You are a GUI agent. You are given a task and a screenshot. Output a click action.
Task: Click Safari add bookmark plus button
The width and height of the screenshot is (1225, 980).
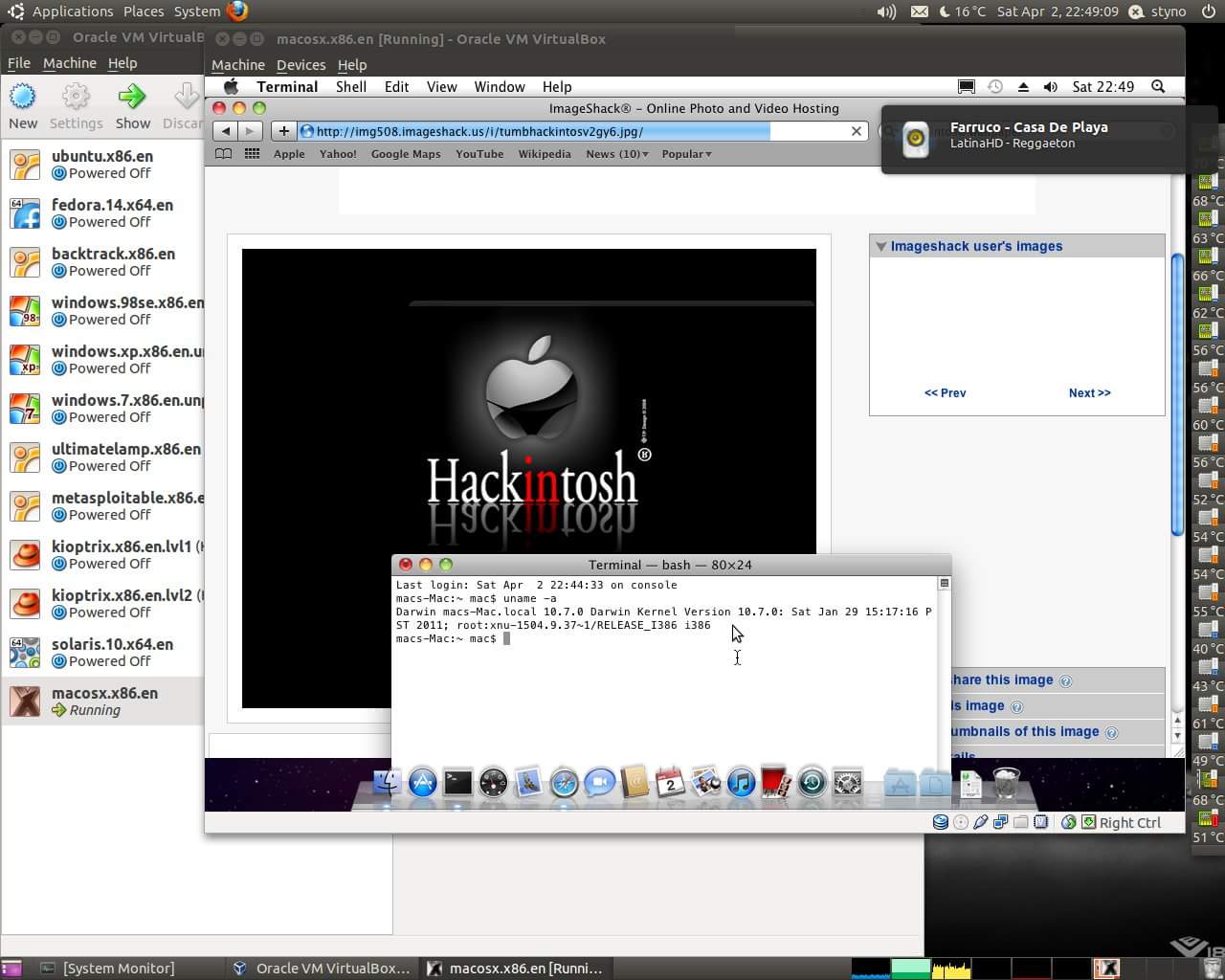coord(284,131)
